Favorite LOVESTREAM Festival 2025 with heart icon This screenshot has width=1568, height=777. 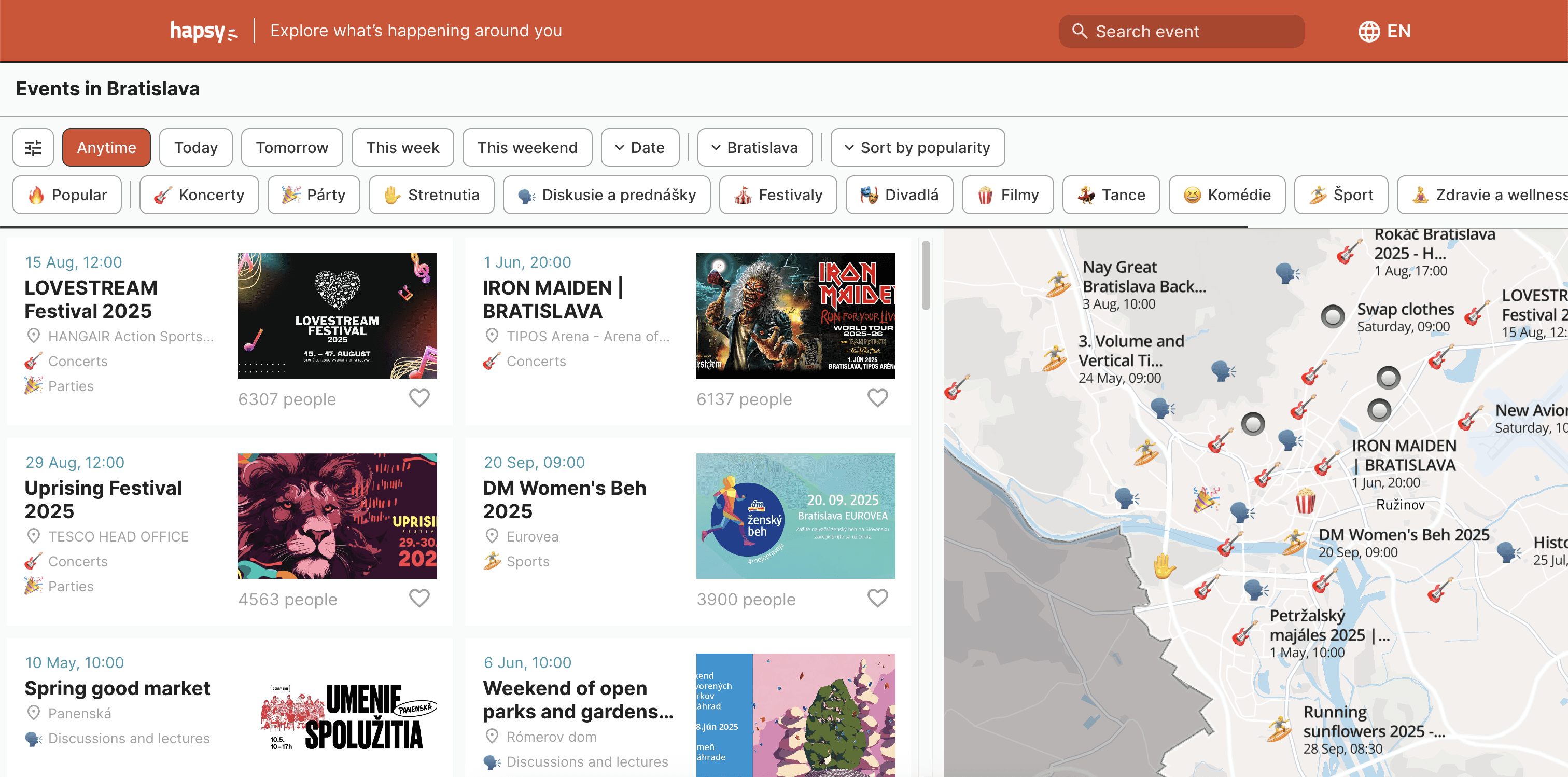click(419, 398)
